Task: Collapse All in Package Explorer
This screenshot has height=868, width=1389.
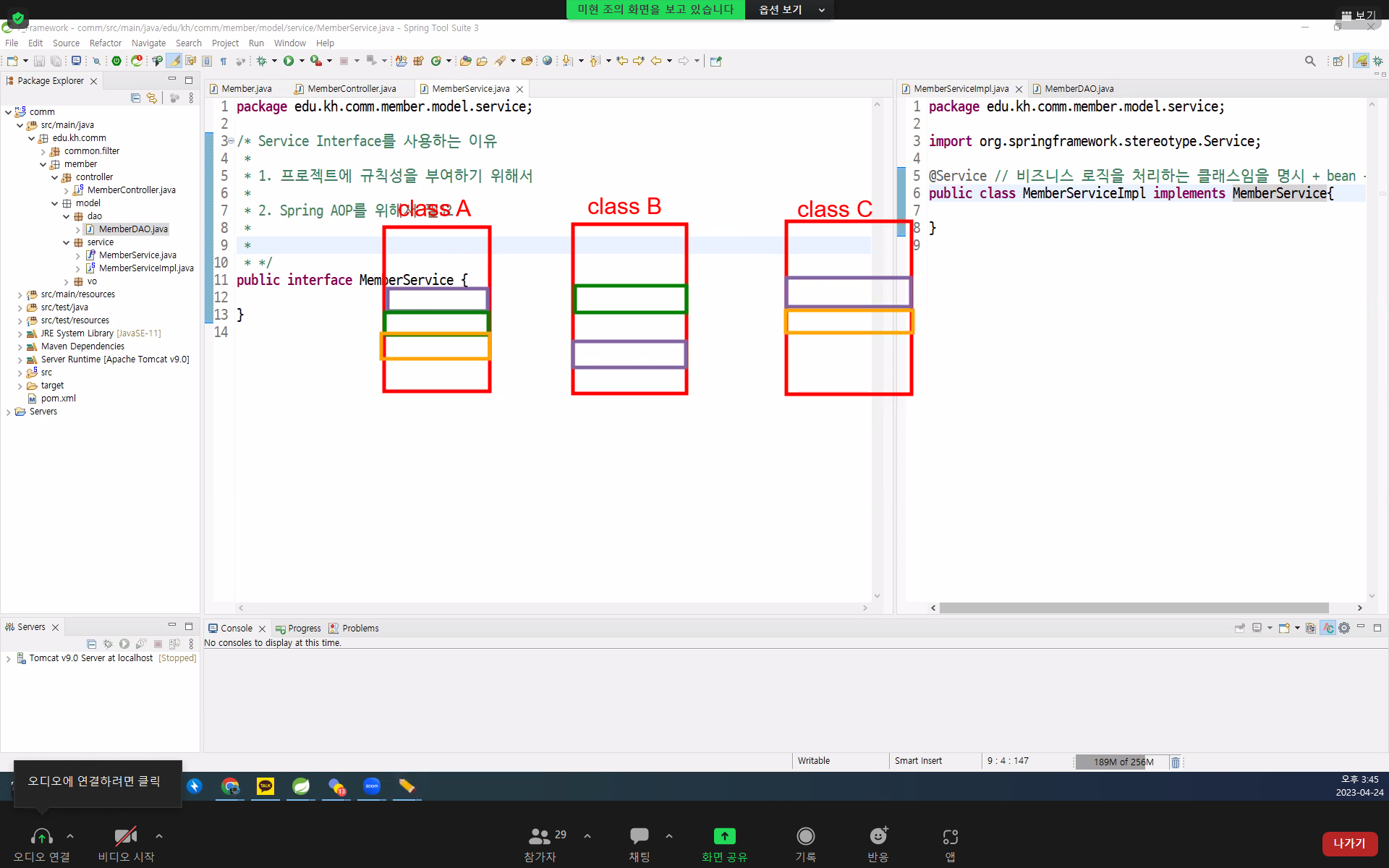Action: click(135, 98)
